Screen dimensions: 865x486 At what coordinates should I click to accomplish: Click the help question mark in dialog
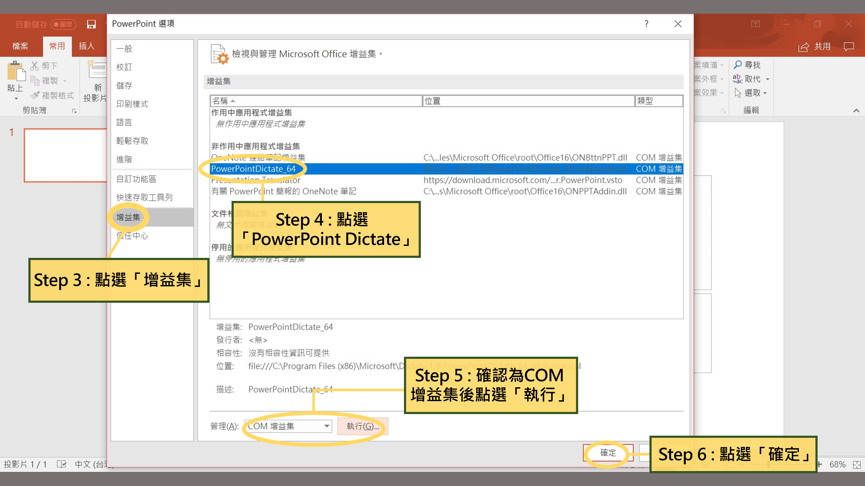(x=646, y=24)
